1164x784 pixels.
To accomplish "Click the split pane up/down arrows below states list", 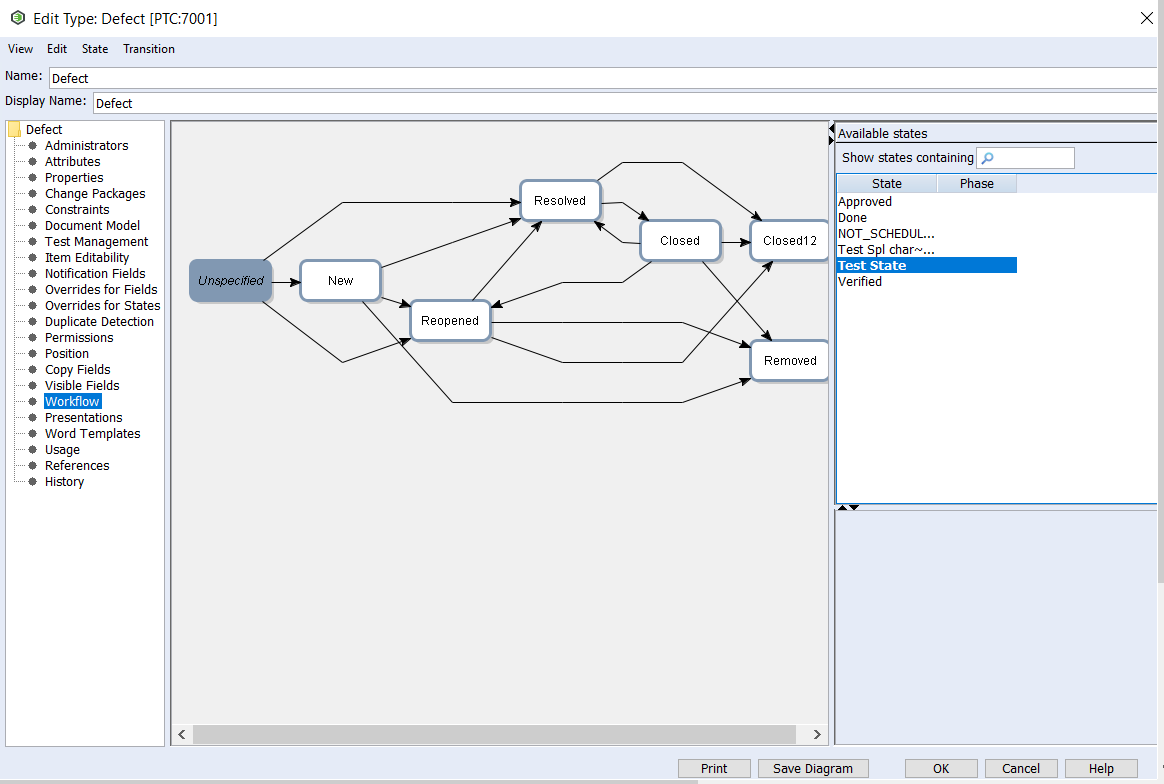I will click(x=848, y=508).
